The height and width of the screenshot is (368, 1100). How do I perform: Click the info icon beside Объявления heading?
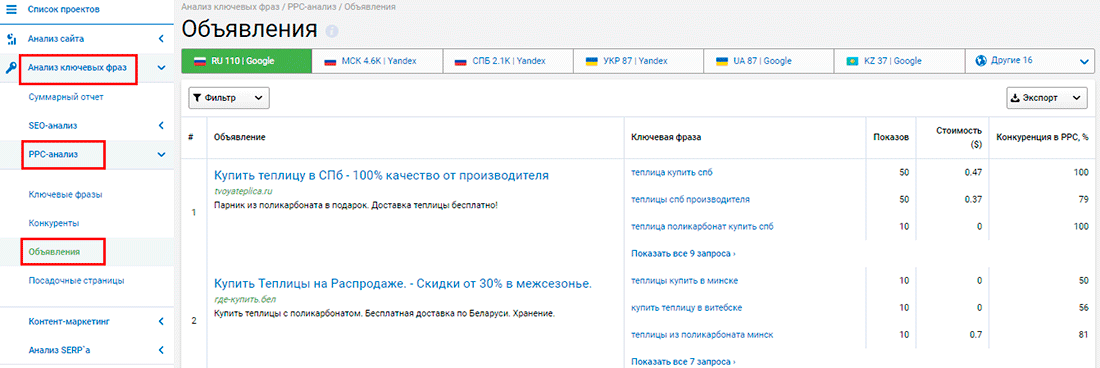(332, 32)
